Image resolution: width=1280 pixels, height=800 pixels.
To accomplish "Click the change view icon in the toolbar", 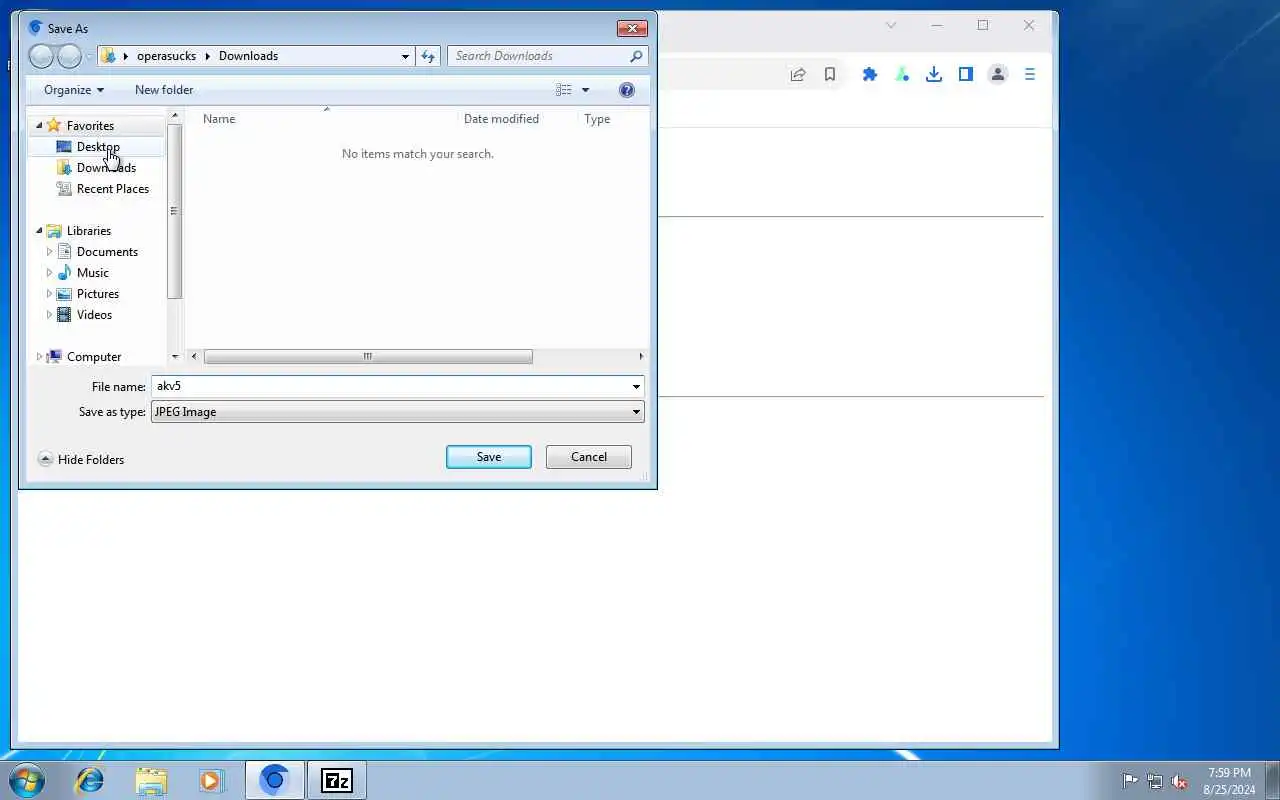I will click(564, 90).
